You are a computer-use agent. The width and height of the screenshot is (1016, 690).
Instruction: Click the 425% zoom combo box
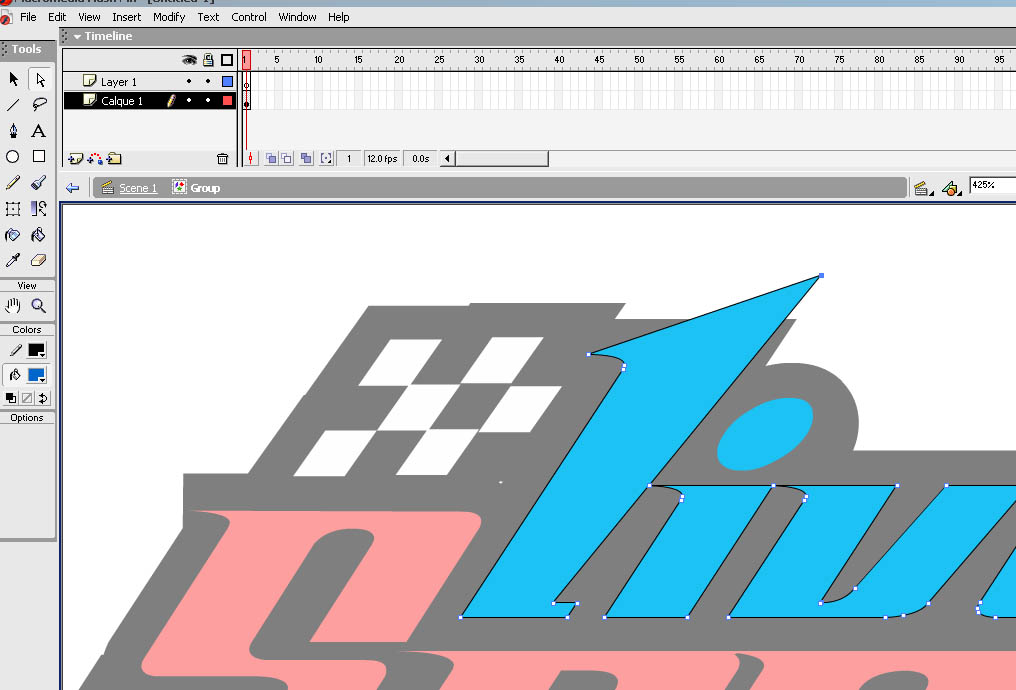(992, 185)
